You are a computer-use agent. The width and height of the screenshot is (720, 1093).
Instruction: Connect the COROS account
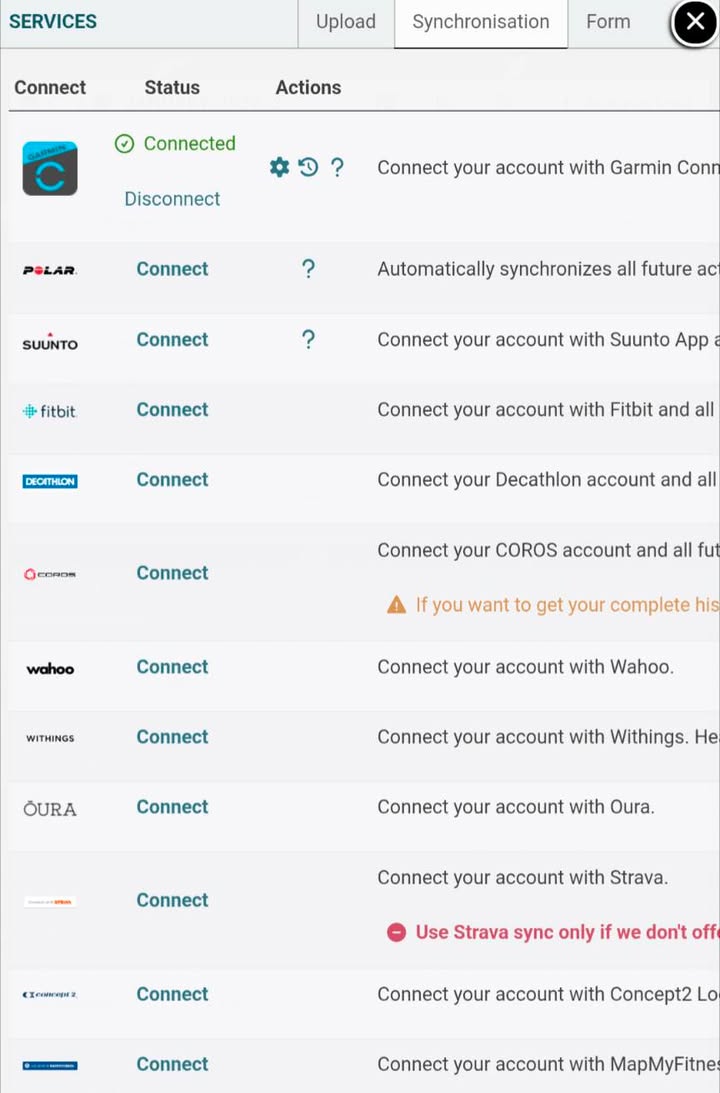(172, 573)
